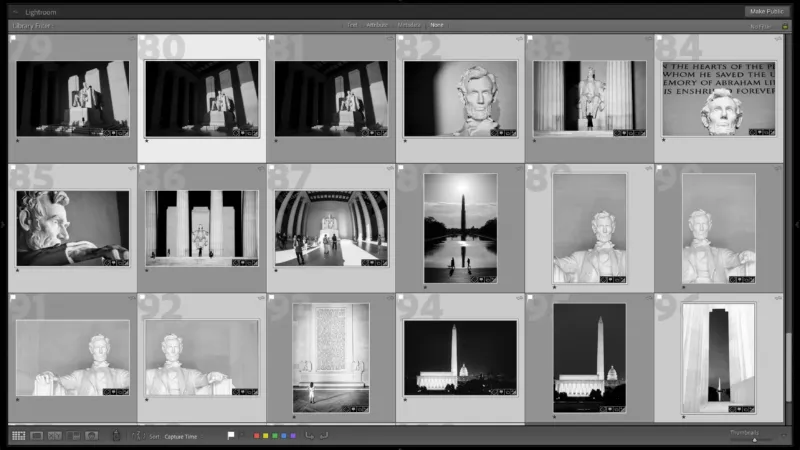Viewport: 800px width, 450px height.
Task: Click the filter lock icon
Action: pos(785,26)
